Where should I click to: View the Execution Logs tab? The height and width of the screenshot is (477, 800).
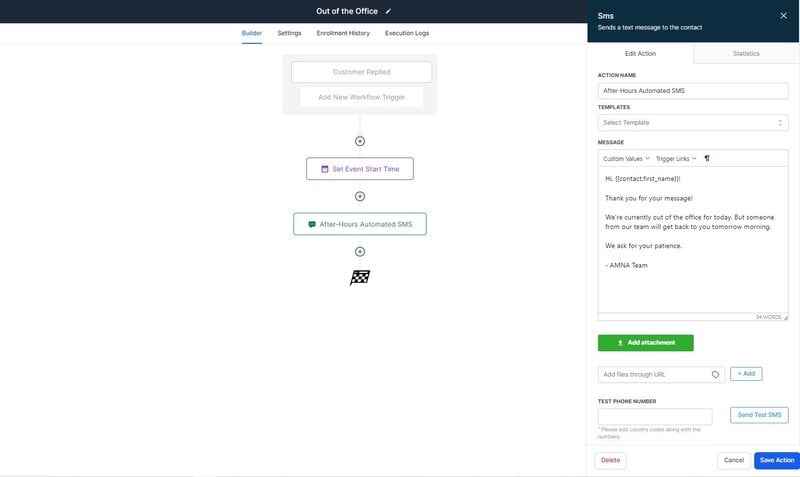click(x=407, y=33)
